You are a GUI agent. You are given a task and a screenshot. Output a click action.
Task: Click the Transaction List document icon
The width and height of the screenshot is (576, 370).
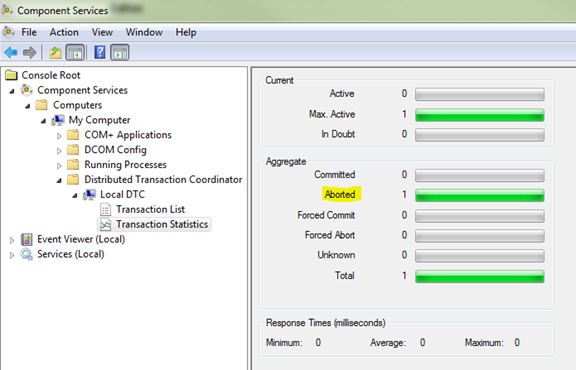(x=105, y=210)
